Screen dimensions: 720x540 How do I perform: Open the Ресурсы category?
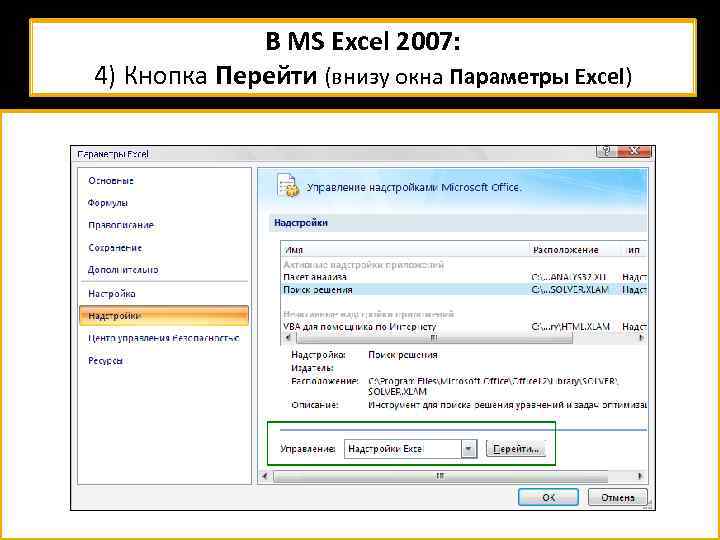(105, 361)
